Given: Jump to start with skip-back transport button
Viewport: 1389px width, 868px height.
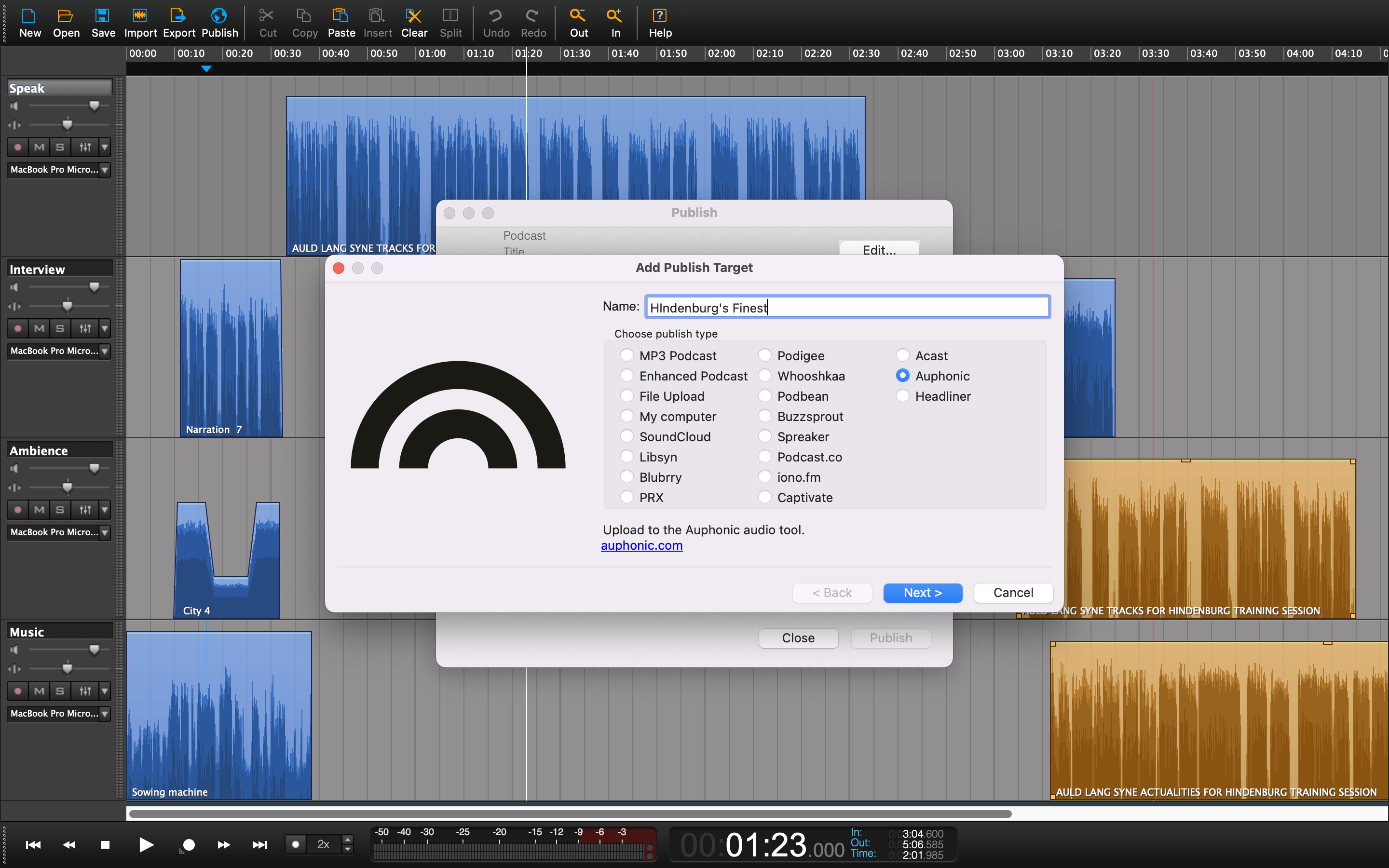Looking at the screenshot, I should (x=33, y=844).
